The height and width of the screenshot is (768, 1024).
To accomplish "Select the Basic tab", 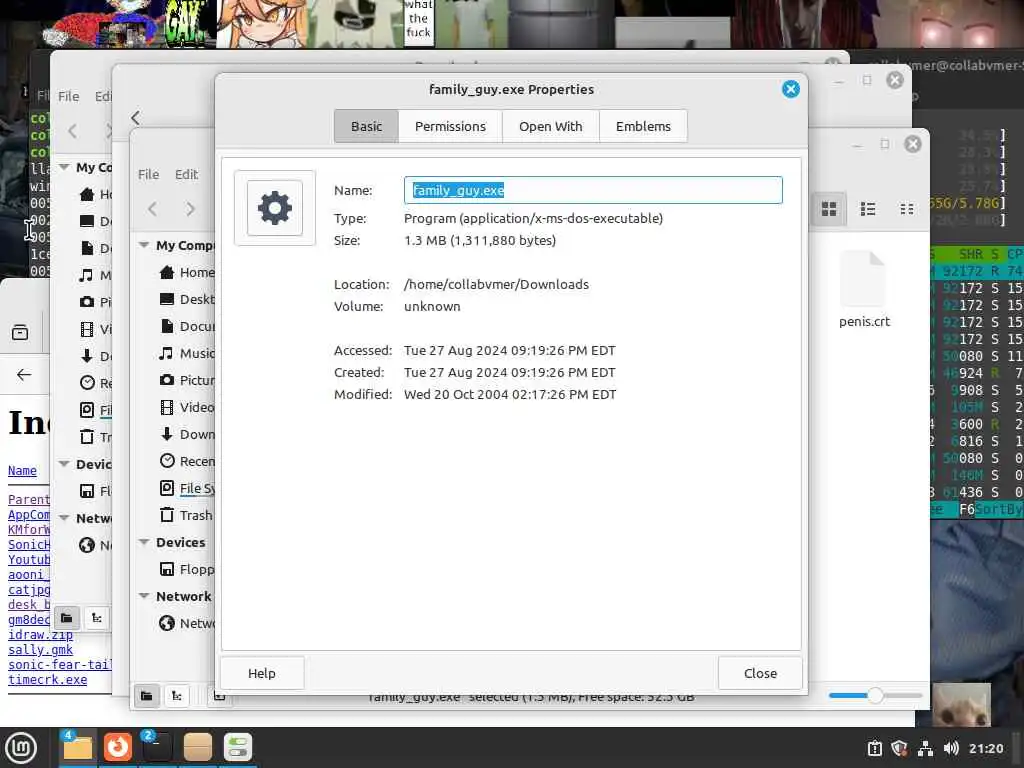I will click(366, 126).
